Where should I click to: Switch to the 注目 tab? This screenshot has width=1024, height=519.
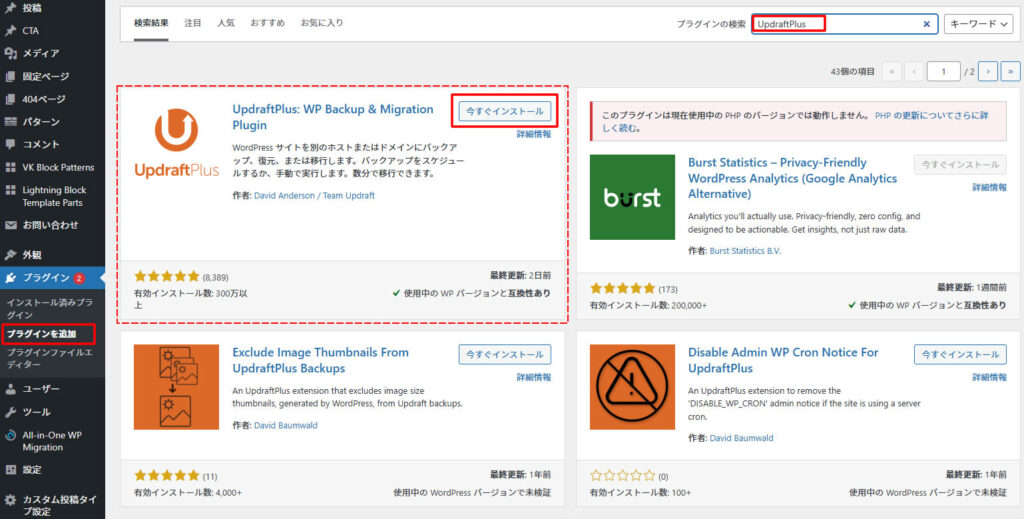click(x=193, y=23)
